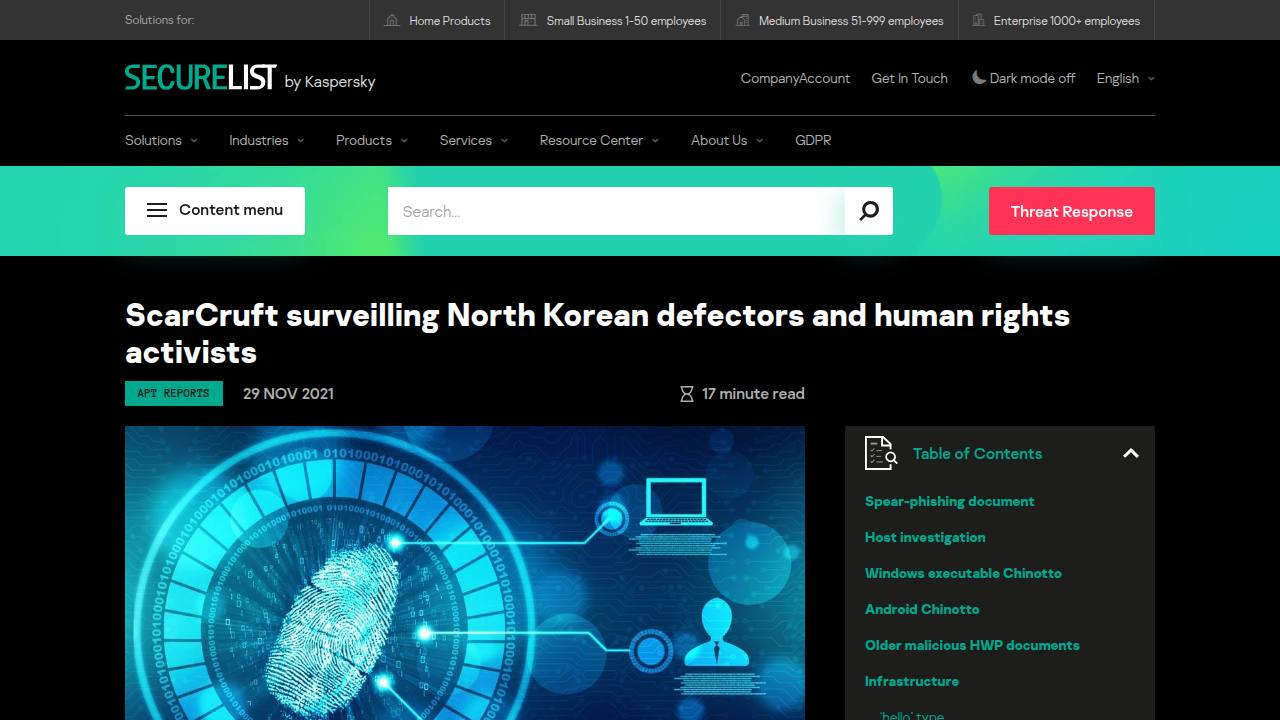Click inside the Search input field
The width and height of the screenshot is (1280, 720).
coord(616,211)
